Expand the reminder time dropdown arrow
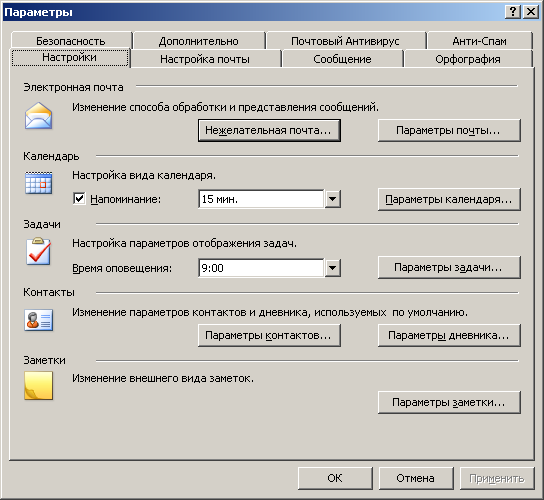This screenshot has height=500, width=544. coord(332,199)
